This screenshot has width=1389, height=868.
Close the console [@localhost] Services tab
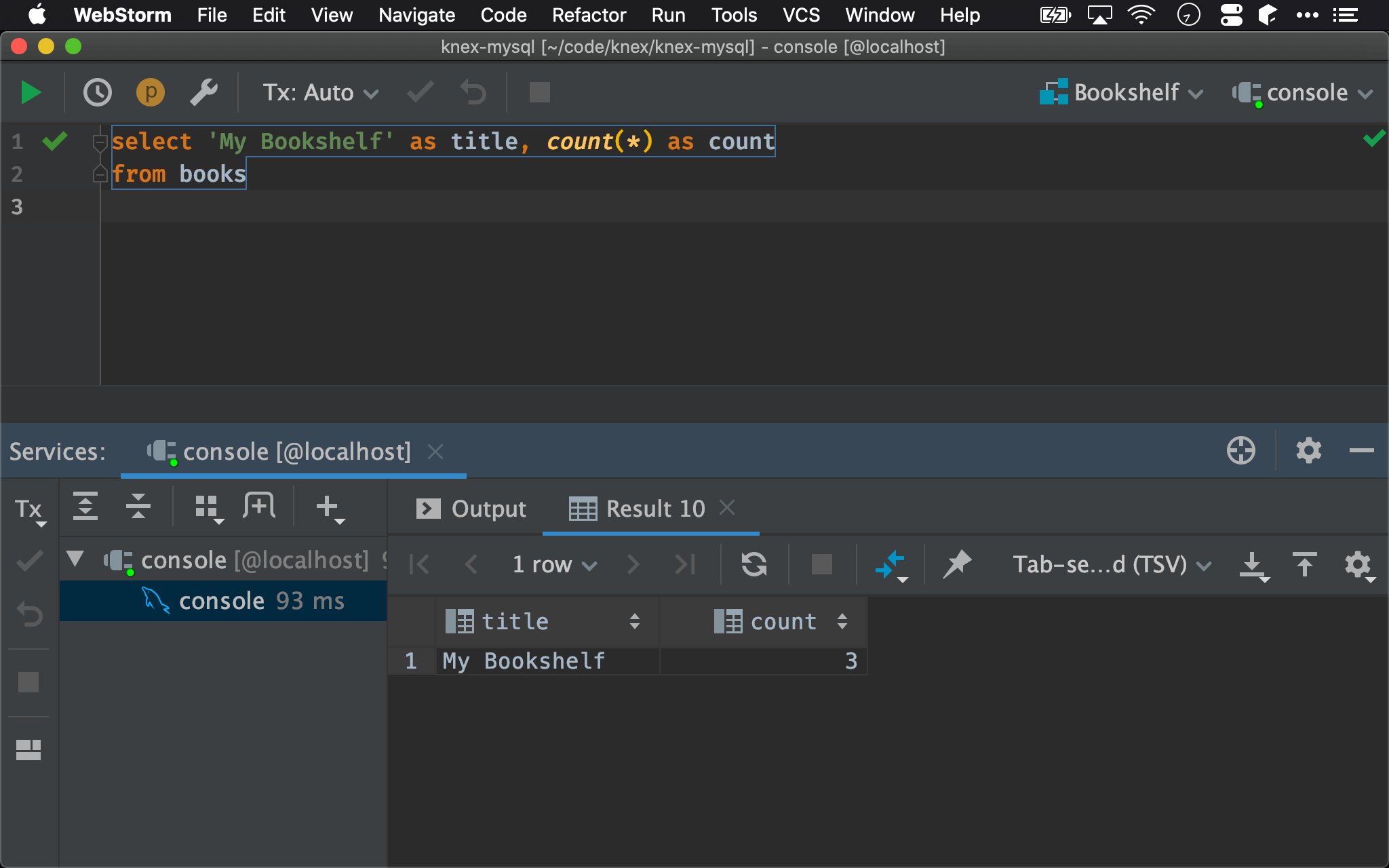point(435,452)
